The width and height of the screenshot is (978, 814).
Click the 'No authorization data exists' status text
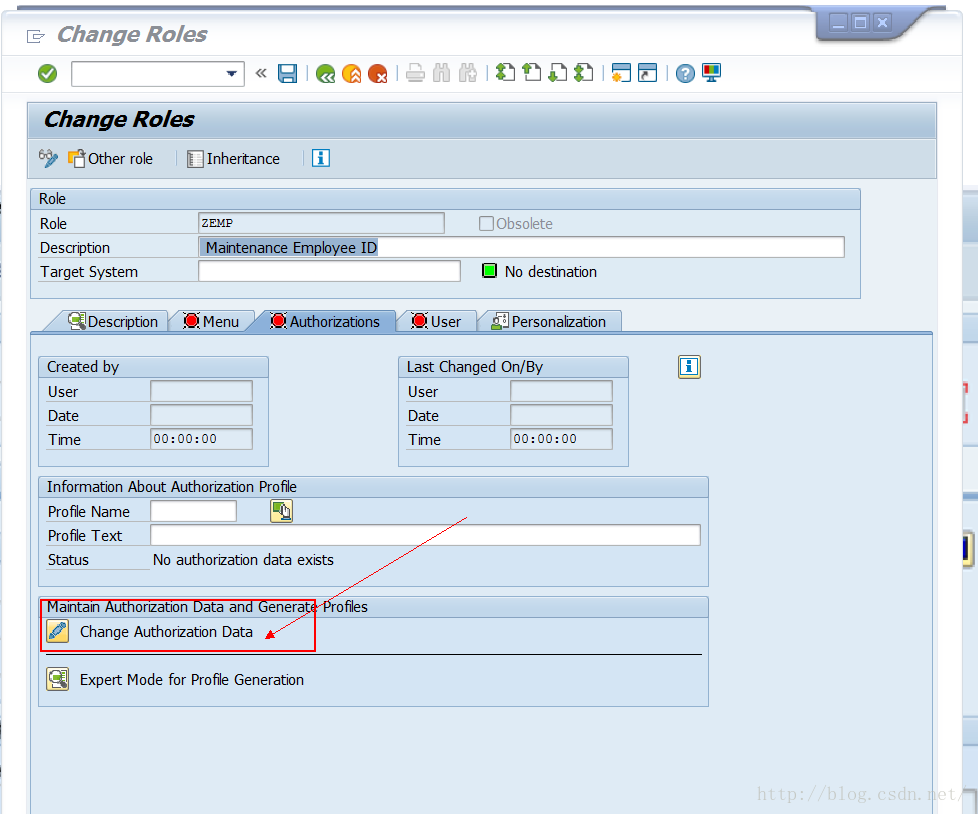(243, 560)
